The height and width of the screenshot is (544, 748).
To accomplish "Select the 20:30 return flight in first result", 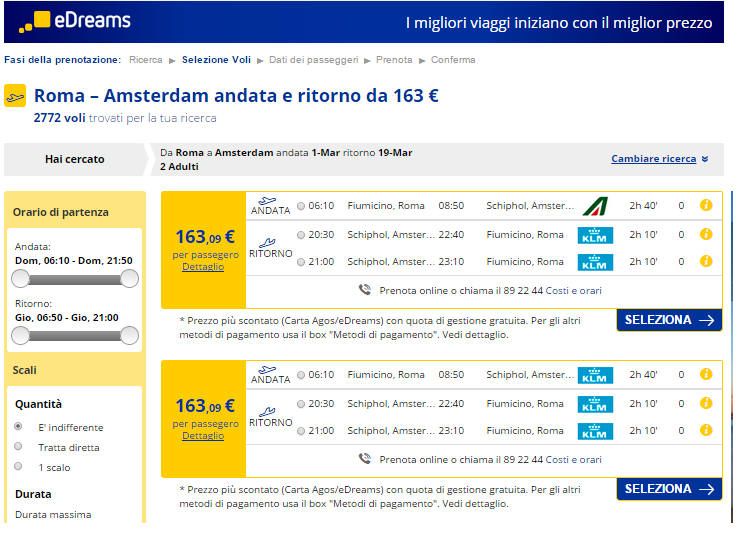I will (x=301, y=235).
